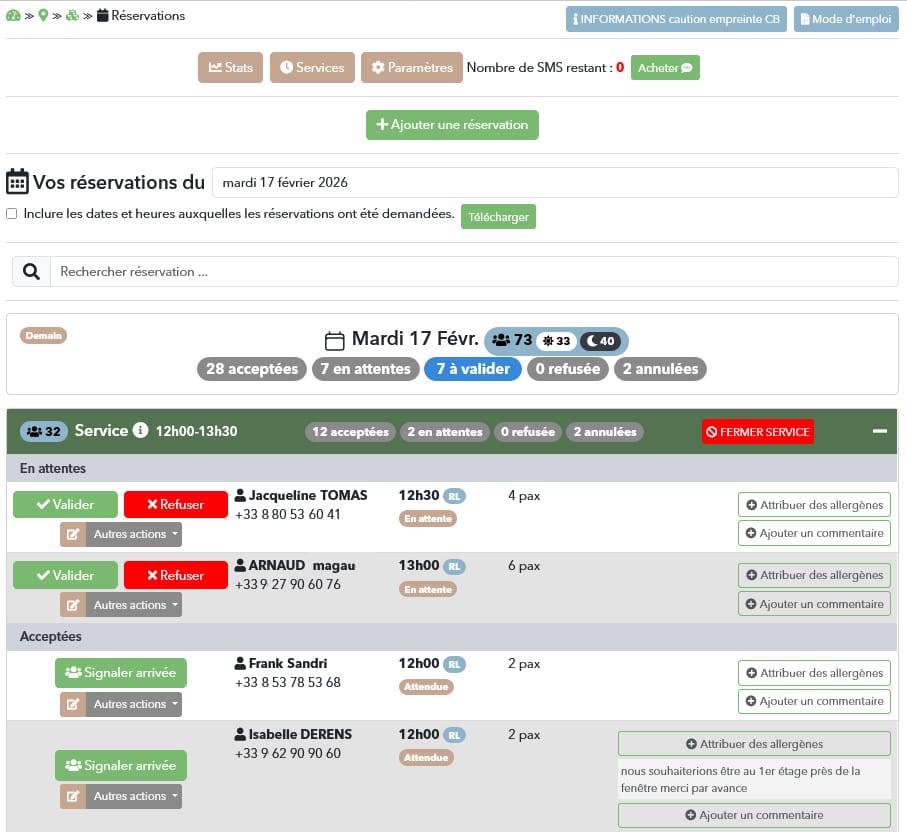Validate ARNAUD magau reservation

pos(65,575)
